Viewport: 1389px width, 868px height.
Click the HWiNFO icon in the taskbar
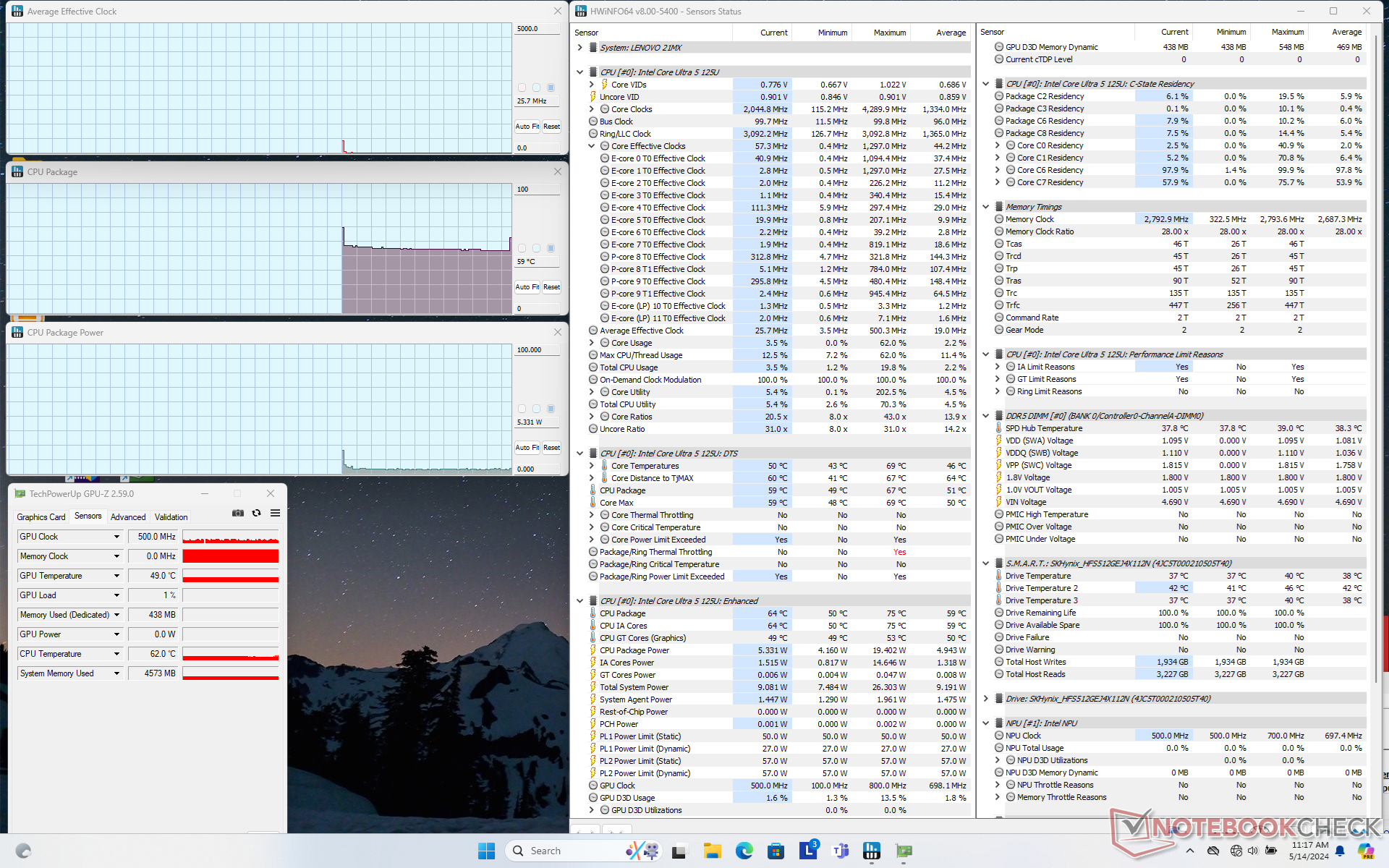pos(871,851)
